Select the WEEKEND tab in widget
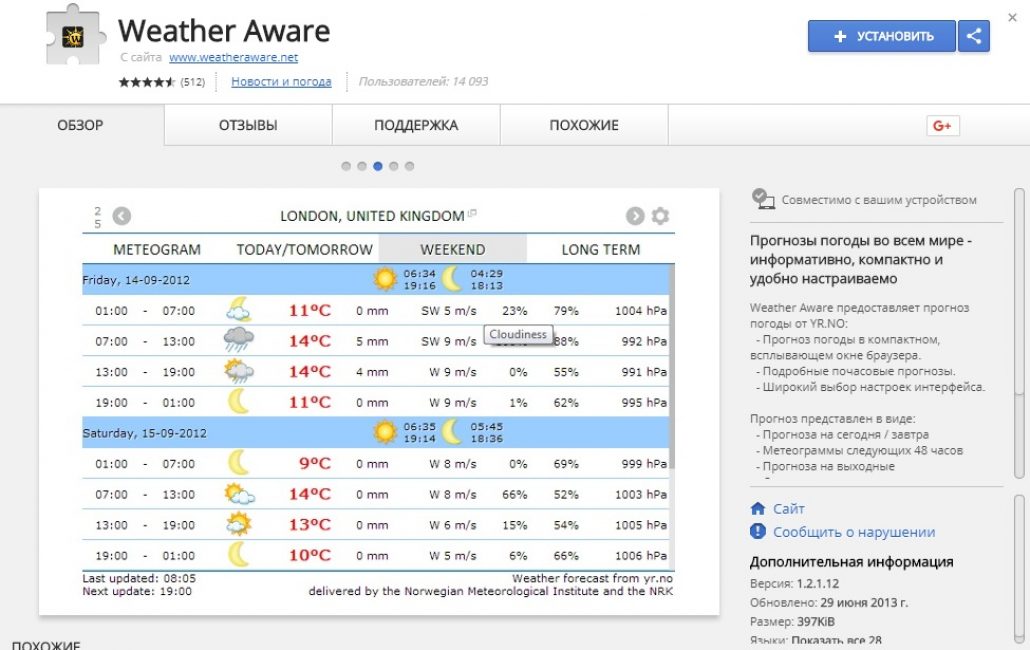The image size is (1030, 650). (x=453, y=249)
